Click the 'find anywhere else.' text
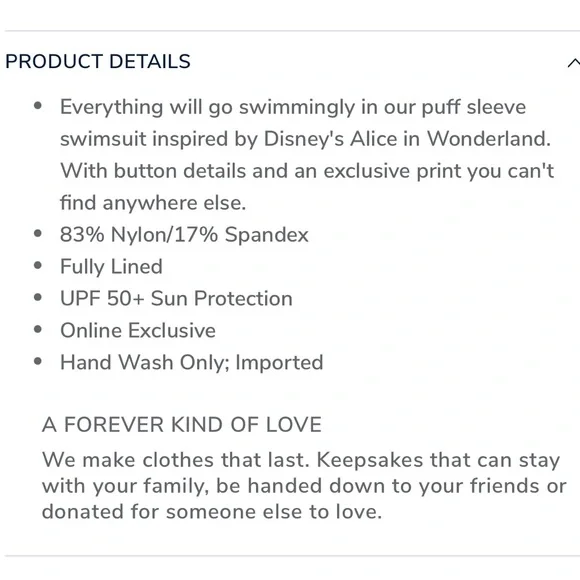This screenshot has height=580, width=580. point(153,203)
